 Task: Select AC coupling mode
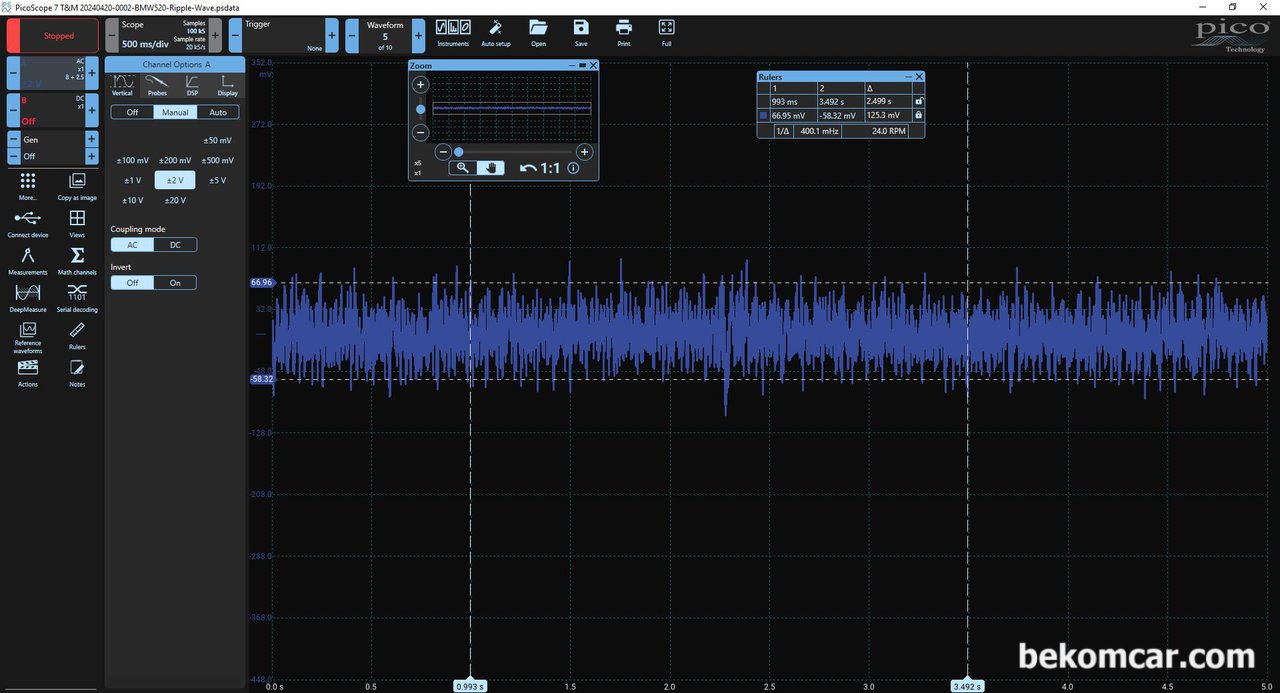point(132,245)
